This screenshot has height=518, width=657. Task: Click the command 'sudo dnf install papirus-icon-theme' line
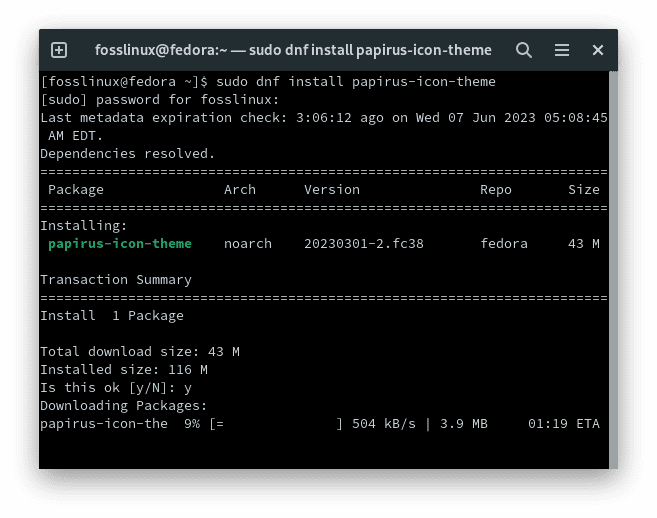(x=356, y=82)
